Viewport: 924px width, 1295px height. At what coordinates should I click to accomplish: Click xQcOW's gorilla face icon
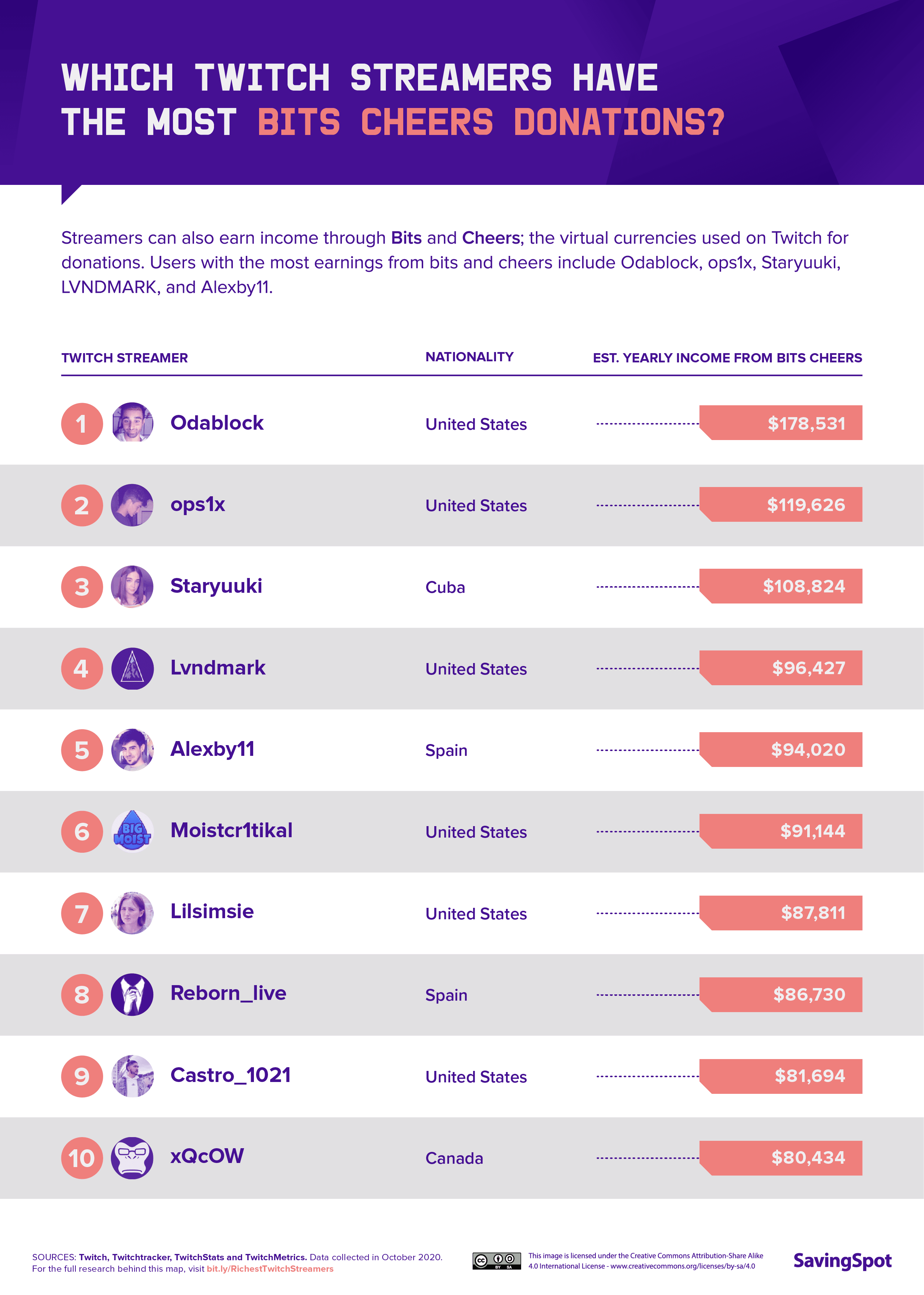[x=132, y=1158]
